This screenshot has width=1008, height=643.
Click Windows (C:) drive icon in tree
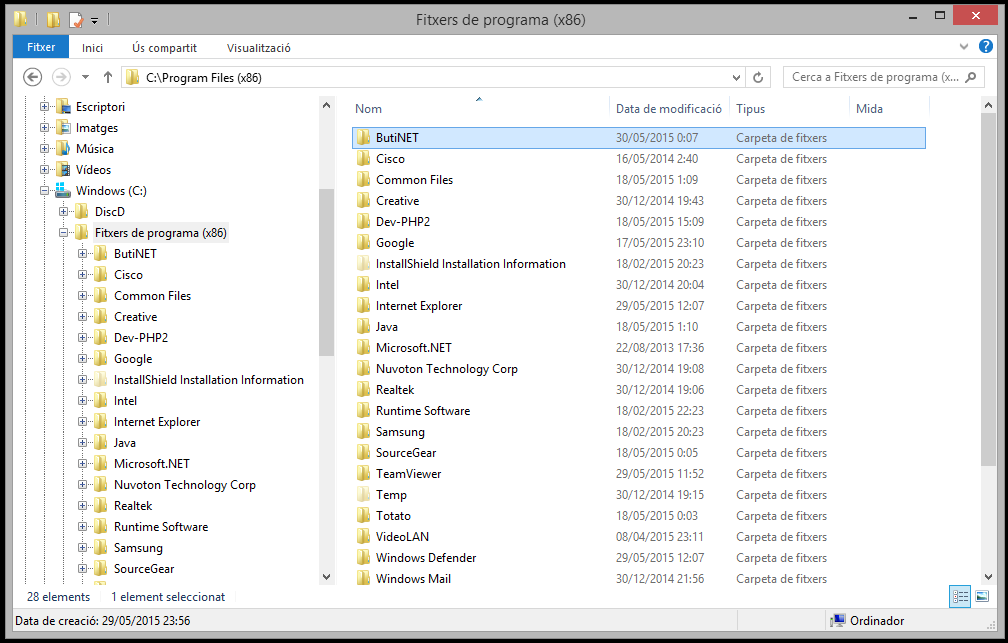pos(63,190)
